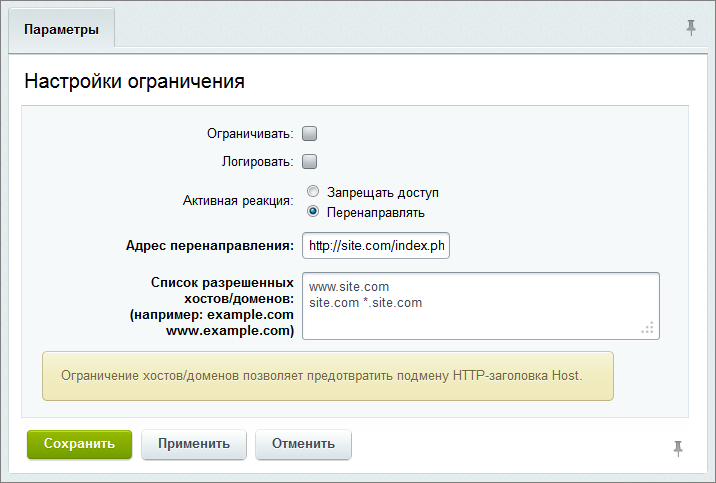Click the bold Адрес перенаправления: label
Screen dimensions: 716x483
[x=210, y=246]
